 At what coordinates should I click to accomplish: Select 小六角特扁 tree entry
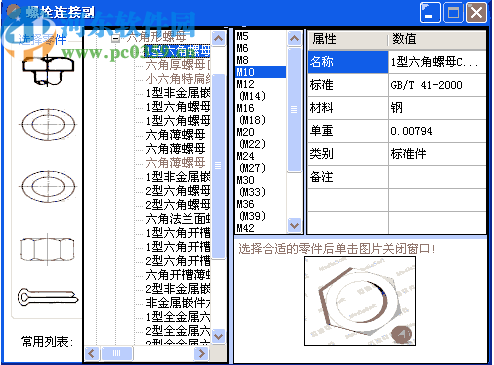tap(178, 79)
